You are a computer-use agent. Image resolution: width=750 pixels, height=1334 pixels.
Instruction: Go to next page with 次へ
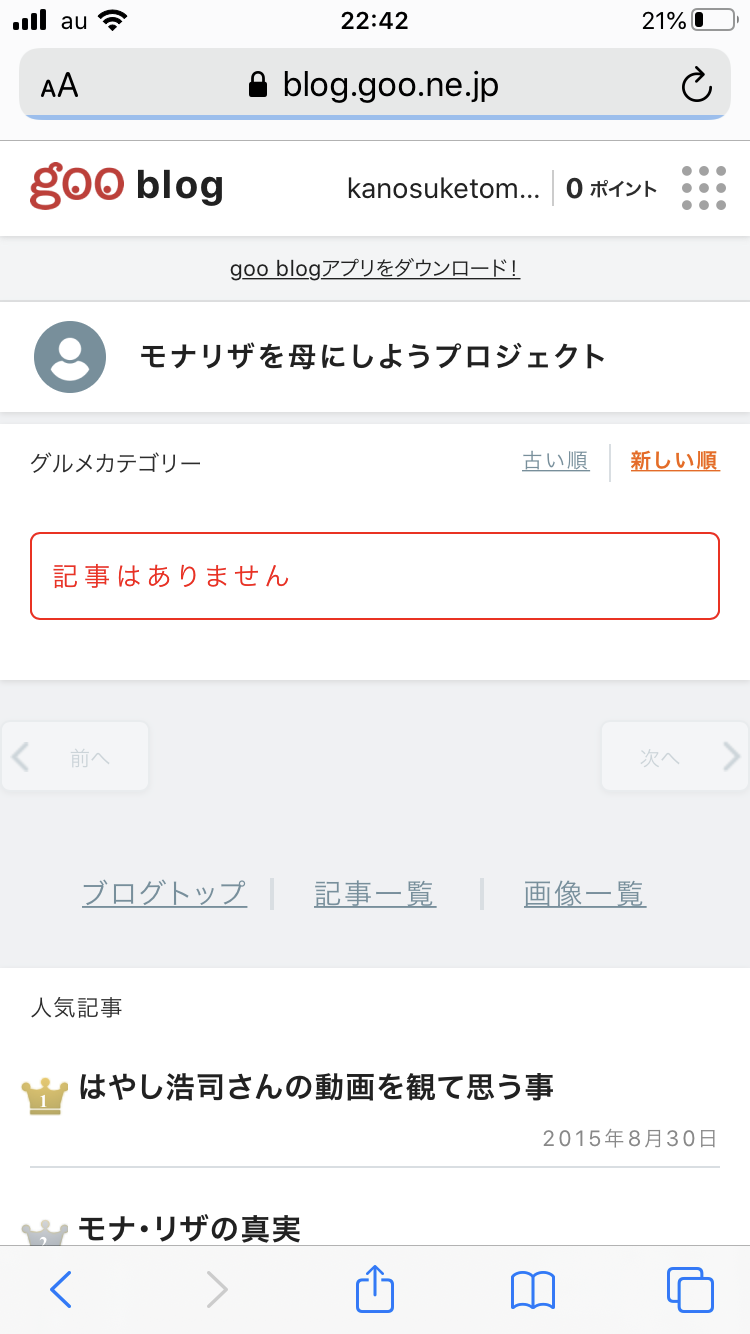coord(674,757)
